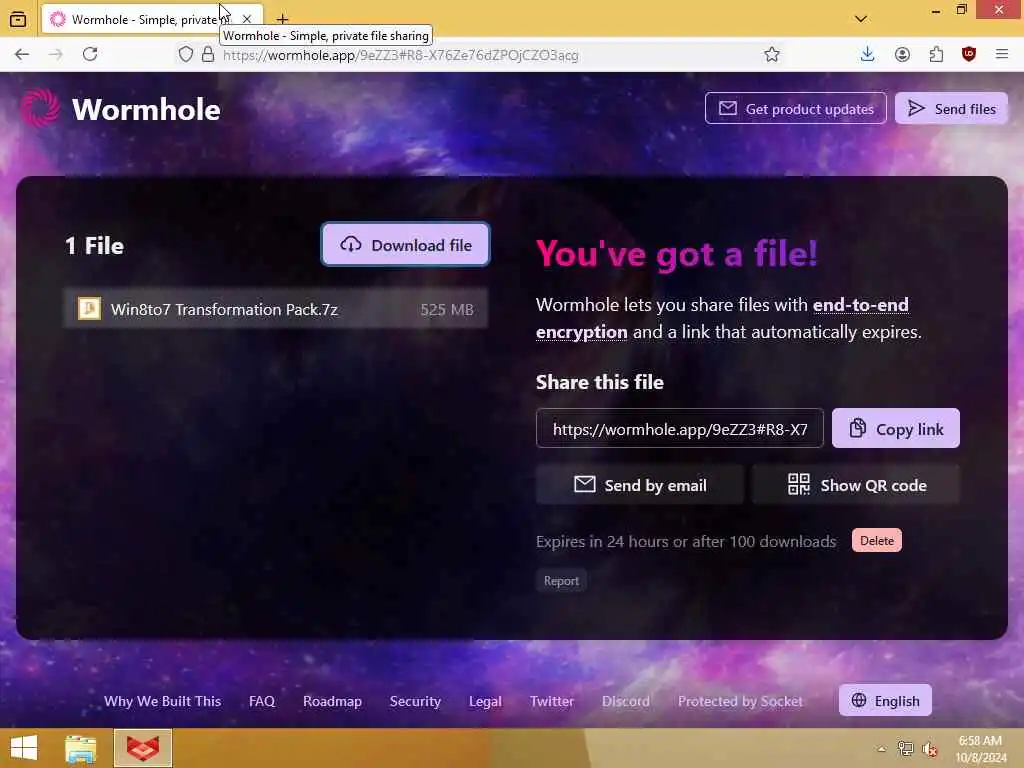This screenshot has width=1024, height=768.
Task: Bookmark this page with the star
Action: (772, 54)
